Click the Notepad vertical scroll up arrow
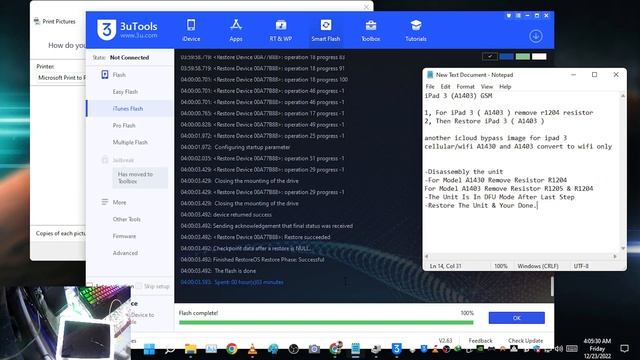 pyautogui.click(x=623, y=96)
